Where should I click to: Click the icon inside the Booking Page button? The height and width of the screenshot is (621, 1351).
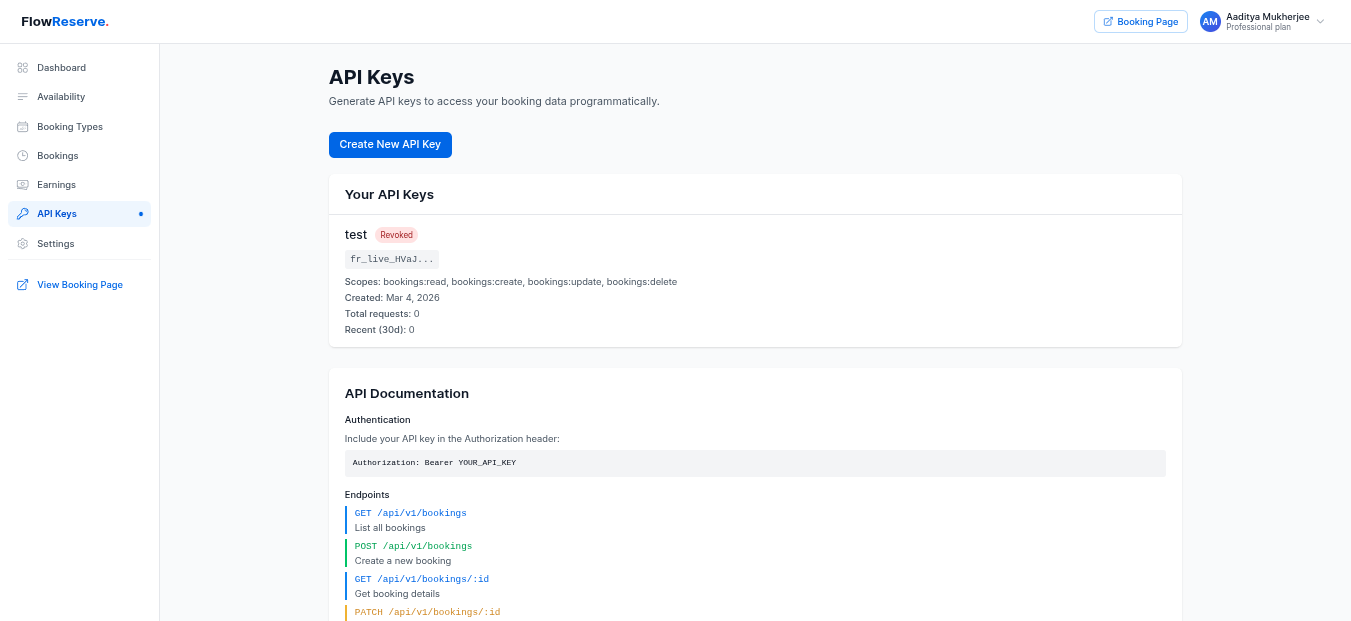click(x=1109, y=20)
